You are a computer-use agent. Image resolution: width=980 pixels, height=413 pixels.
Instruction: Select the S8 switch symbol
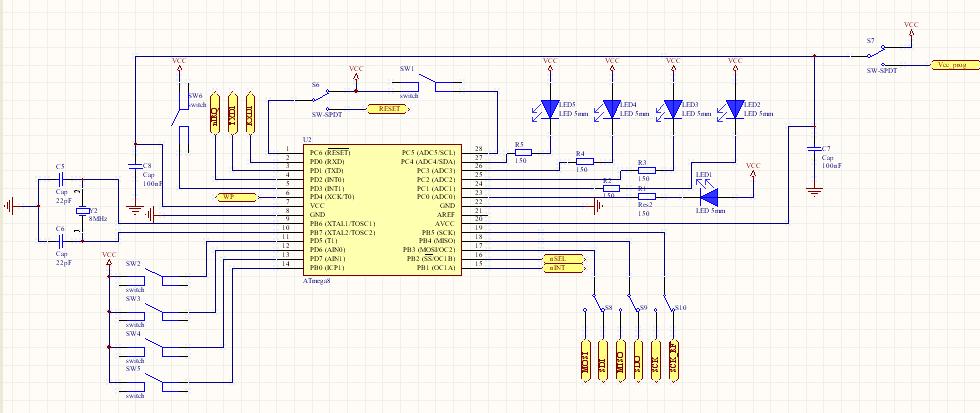[594, 302]
